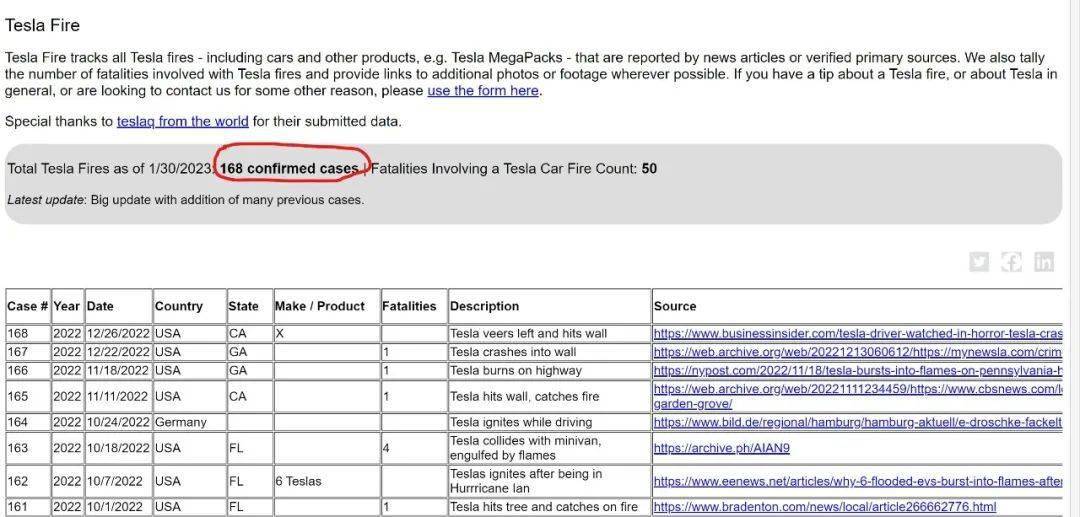
Task: Click the "Country" column header
Action: pos(179,306)
